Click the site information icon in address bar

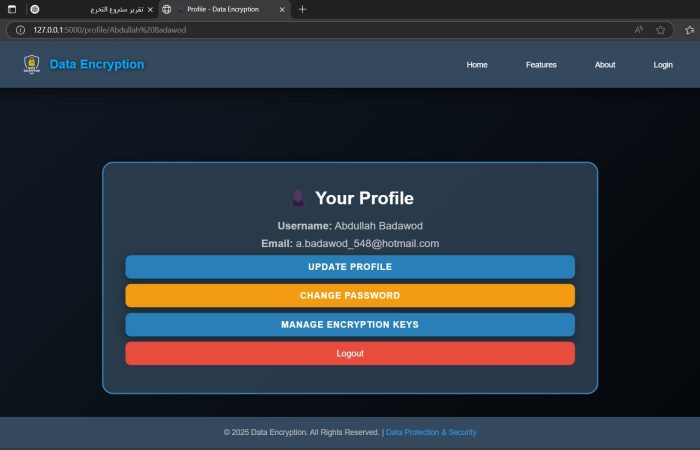20,30
